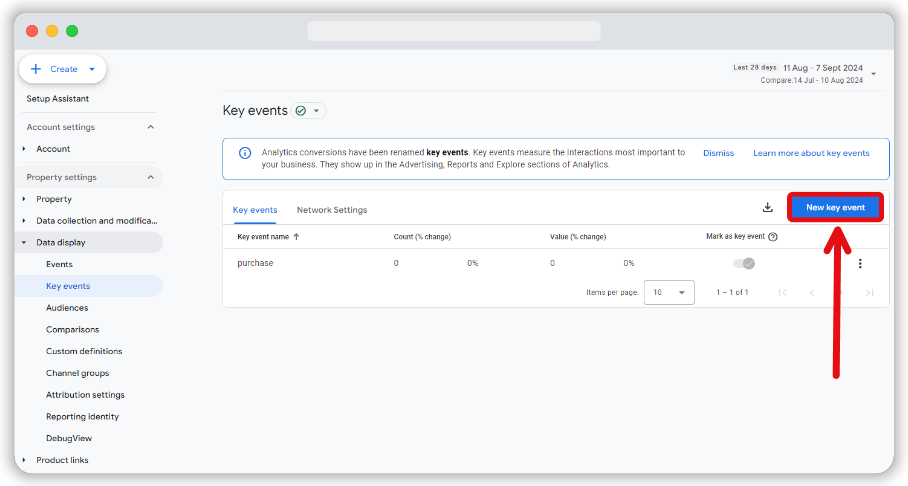Click the New key event button

pyautogui.click(x=835, y=207)
